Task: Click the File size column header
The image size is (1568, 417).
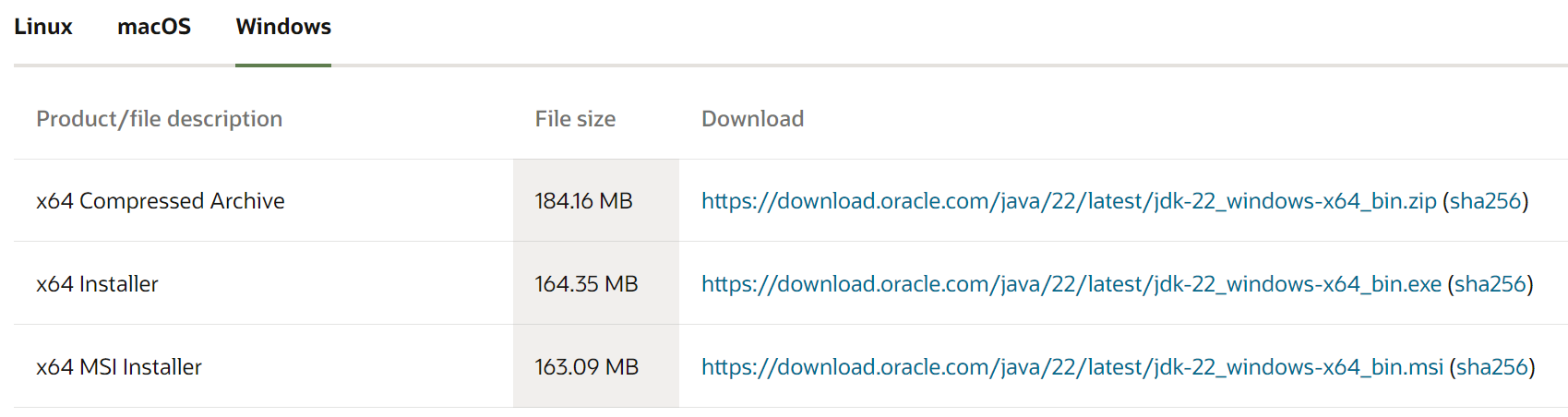Action: [575, 119]
